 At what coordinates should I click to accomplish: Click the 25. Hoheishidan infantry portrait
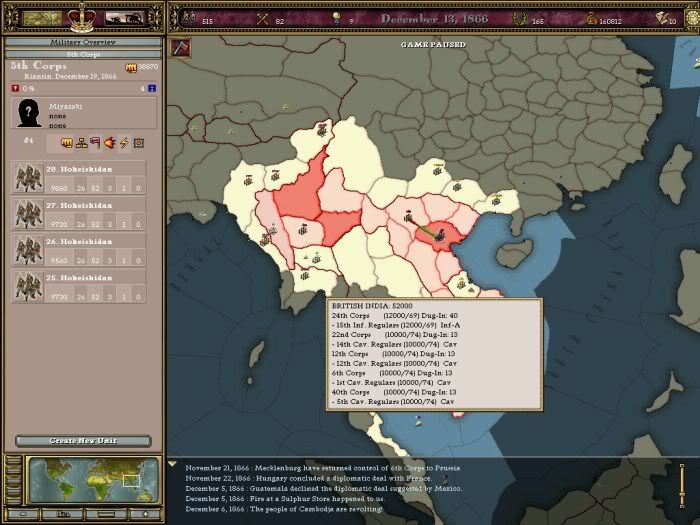pyautogui.click(x=28, y=286)
